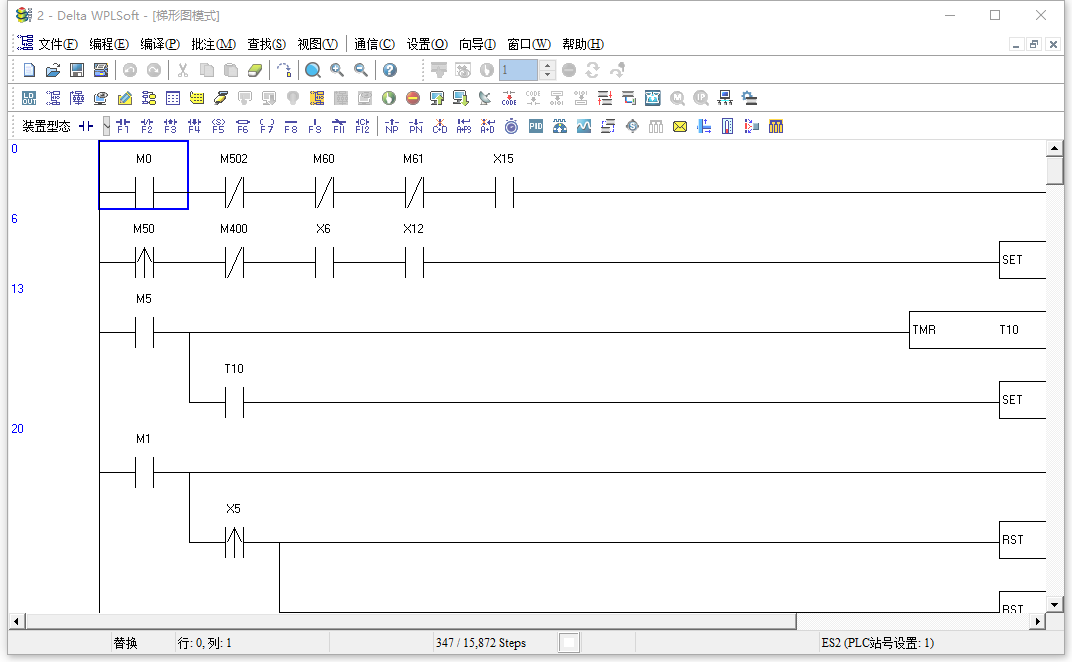Click the network communication setup icon

tap(725, 98)
